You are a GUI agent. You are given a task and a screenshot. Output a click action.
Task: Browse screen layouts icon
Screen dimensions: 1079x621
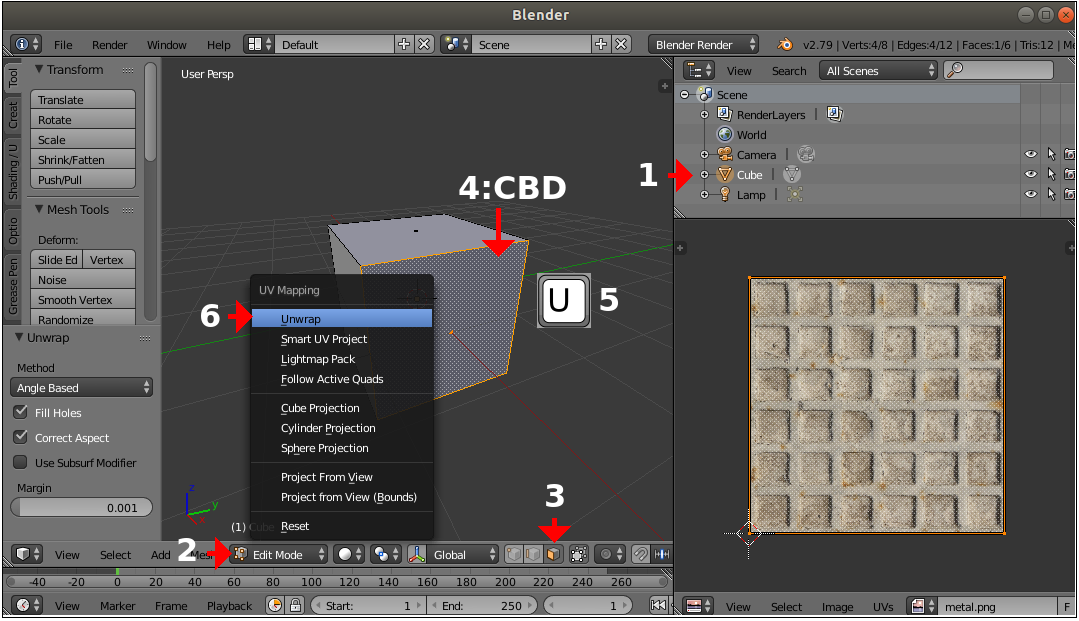point(259,44)
